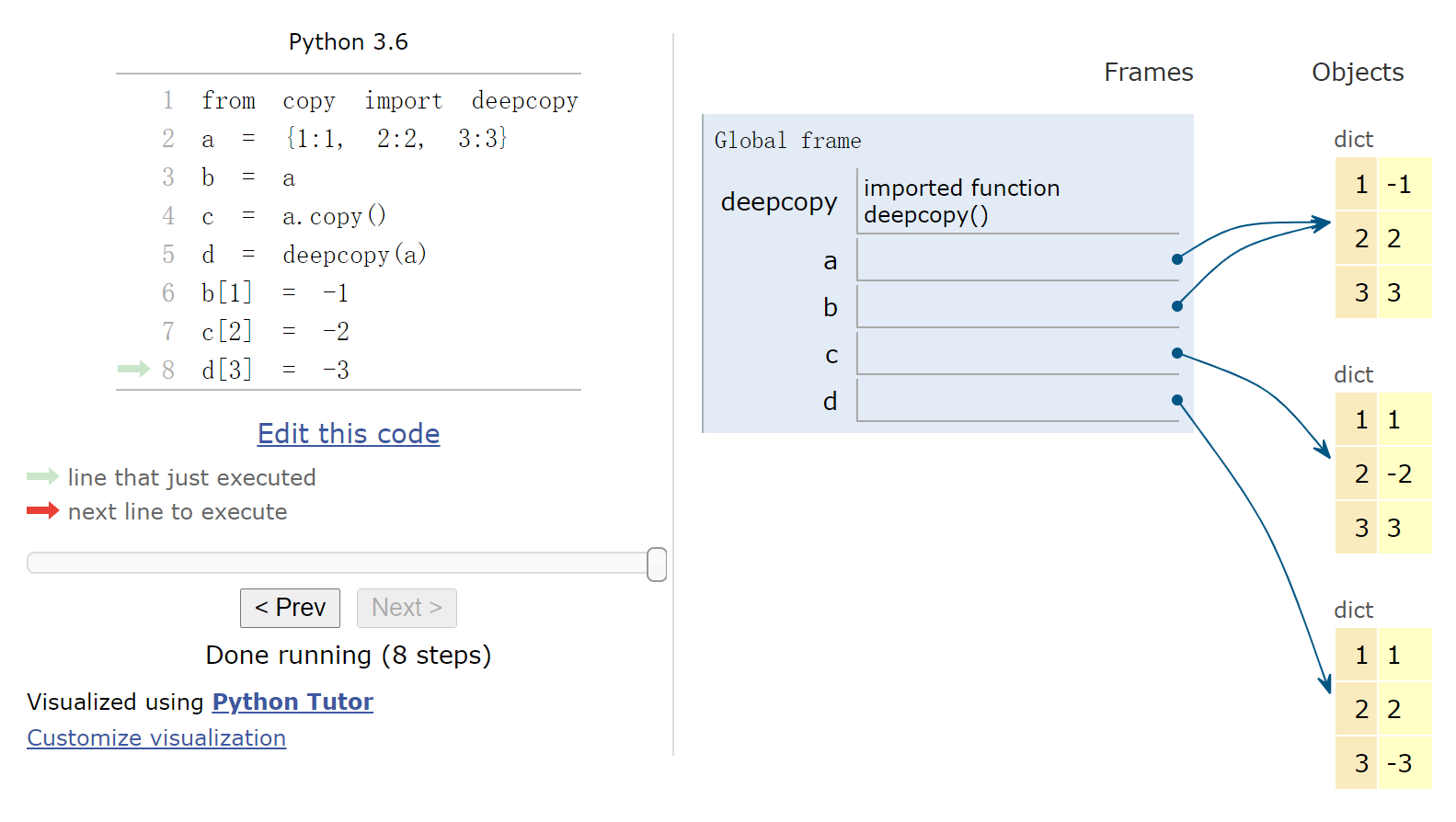Click the green arrow beside line 8
1456x822 pixels.
coord(133,369)
